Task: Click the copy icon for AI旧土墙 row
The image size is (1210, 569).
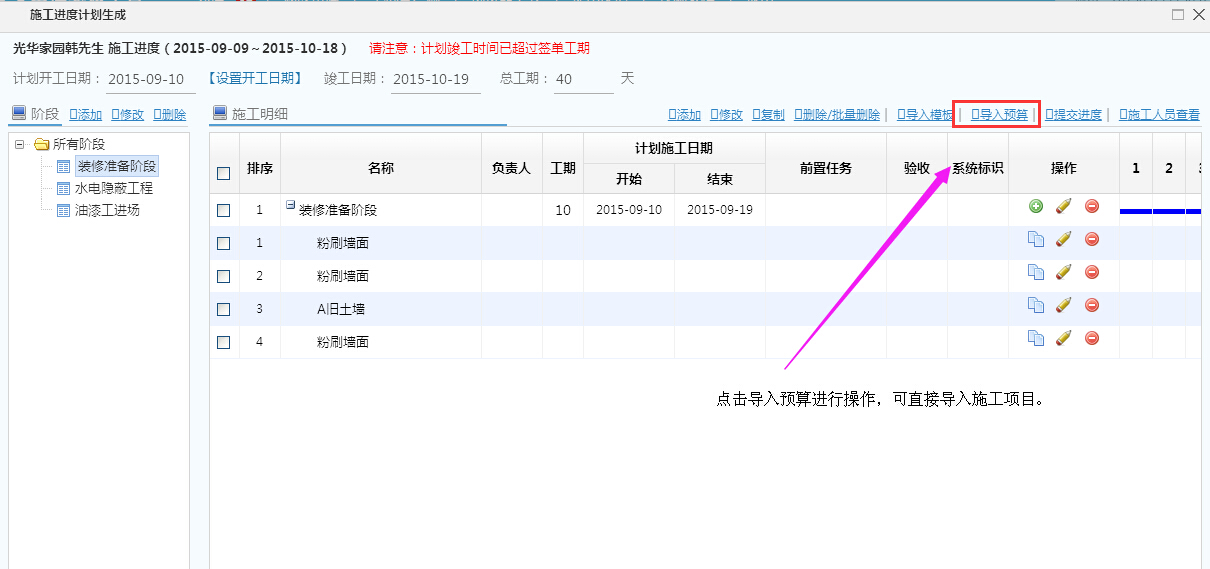Action: pos(1035,305)
